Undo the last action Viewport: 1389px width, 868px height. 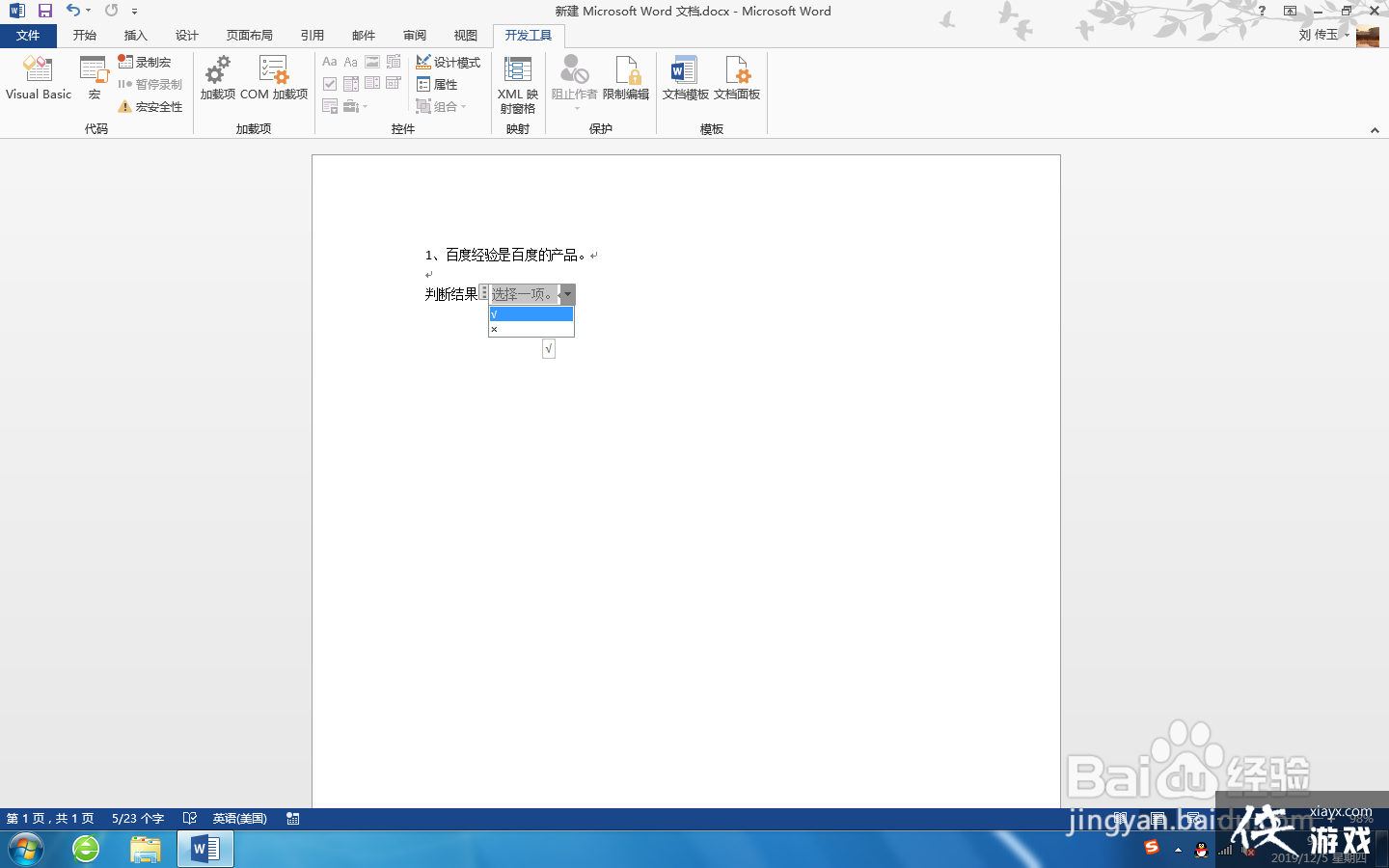73,11
